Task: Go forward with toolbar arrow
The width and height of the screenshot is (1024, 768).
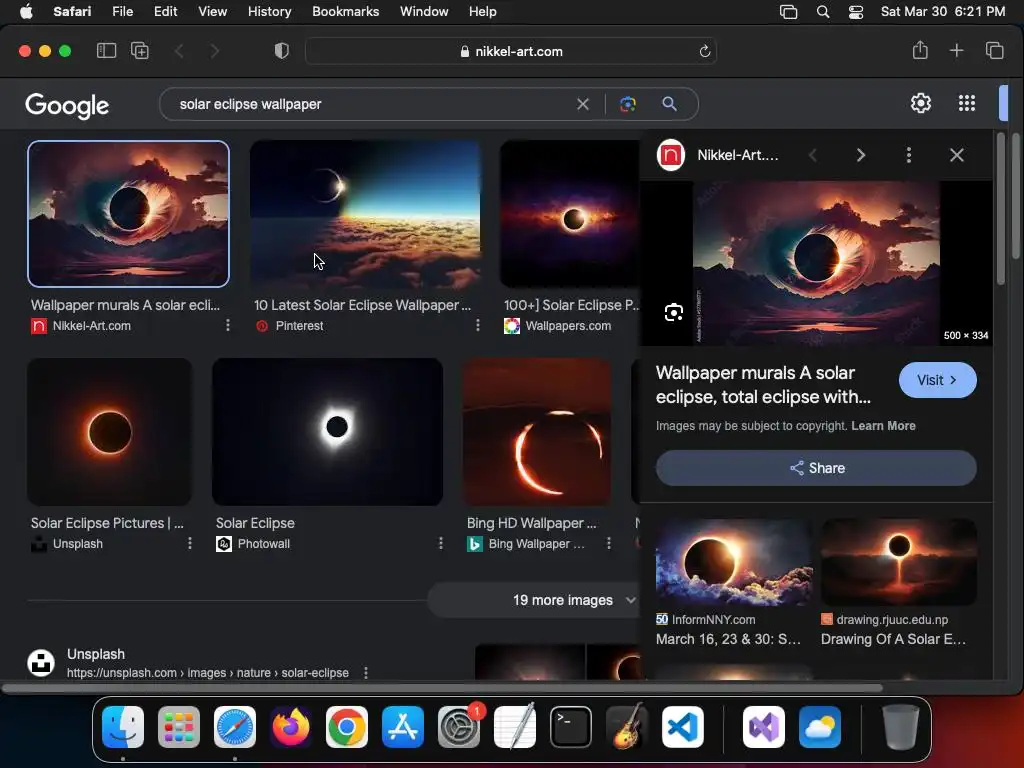Action: tap(214, 51)
